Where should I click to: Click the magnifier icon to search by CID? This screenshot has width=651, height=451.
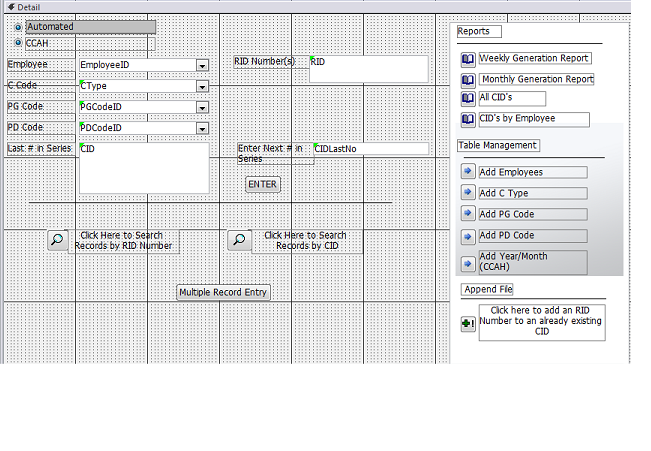coord(239,240)
